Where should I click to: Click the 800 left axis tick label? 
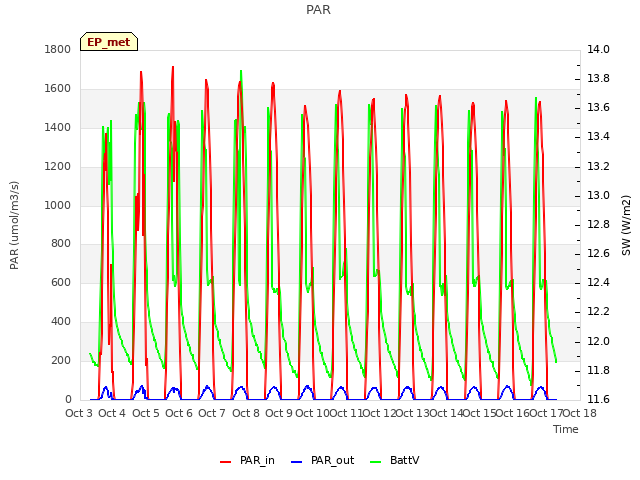pyautogui.click(x=61, y=244)
